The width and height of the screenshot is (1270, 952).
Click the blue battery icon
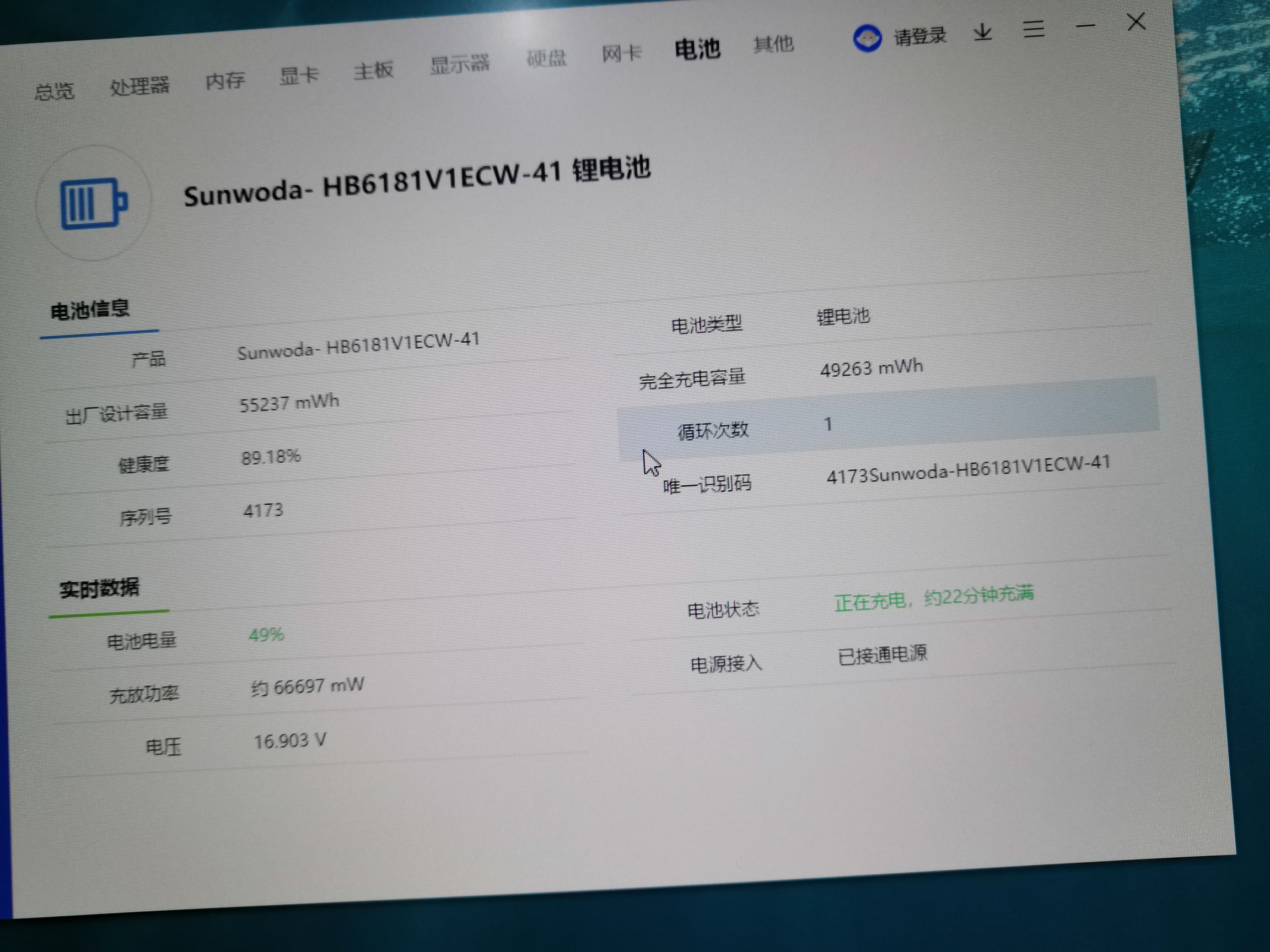tap(94, 204)
